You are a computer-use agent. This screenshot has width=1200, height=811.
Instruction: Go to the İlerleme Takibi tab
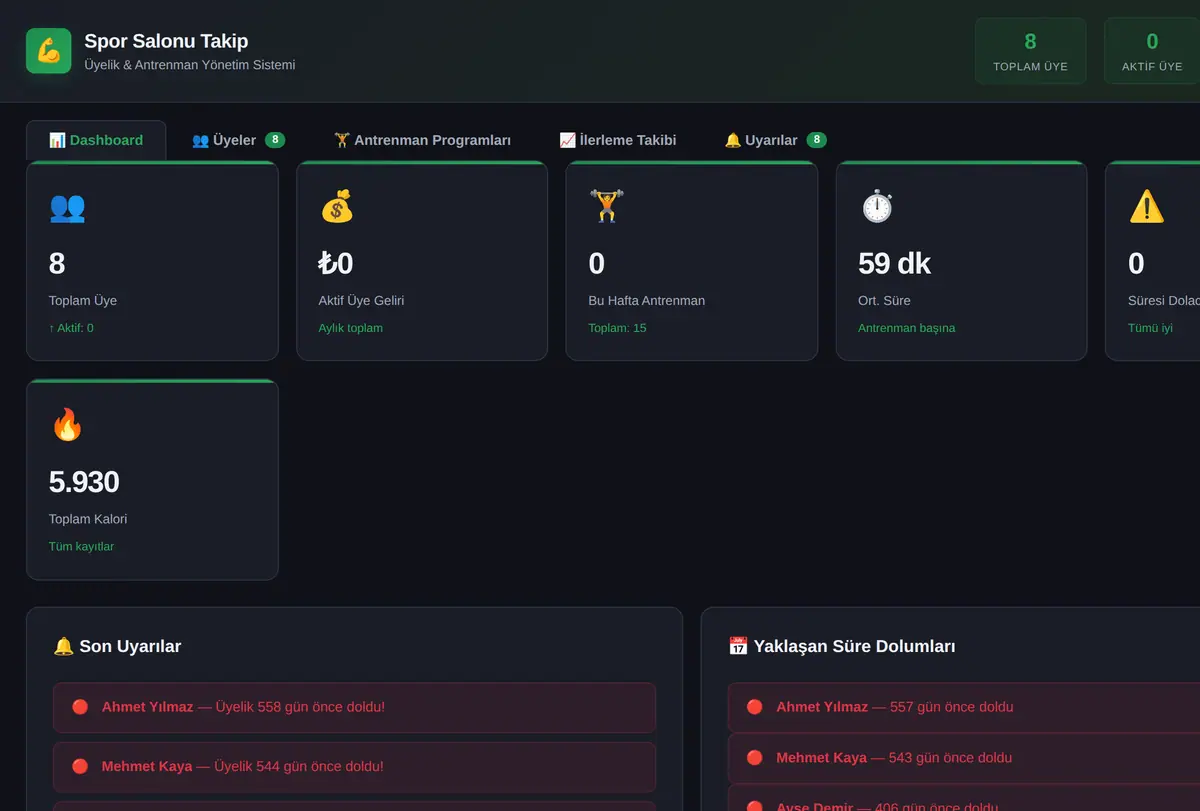tap(618, 140)
